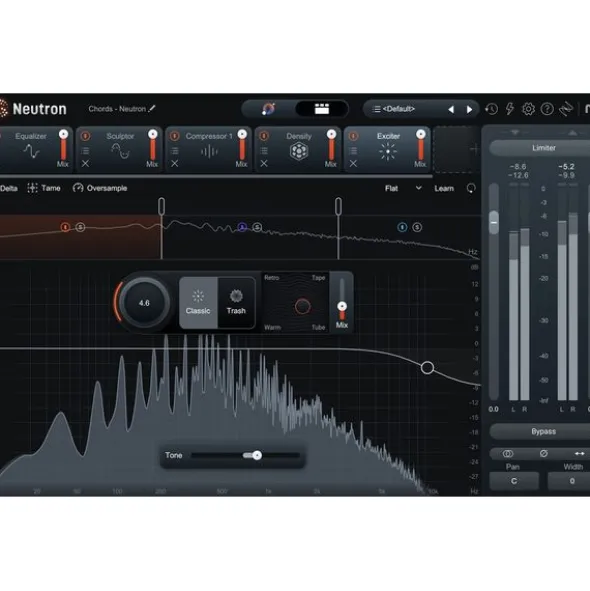590x591 pixels.
Task: Click the Learn button
Action: tap(444, 188)
